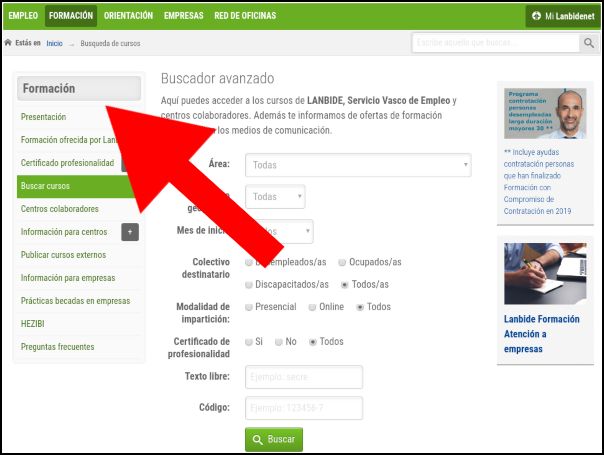Select the FORMACIÓN menu tab
Image resolution: width=604 pixels, height=455 pixels.
pos(71,16)
